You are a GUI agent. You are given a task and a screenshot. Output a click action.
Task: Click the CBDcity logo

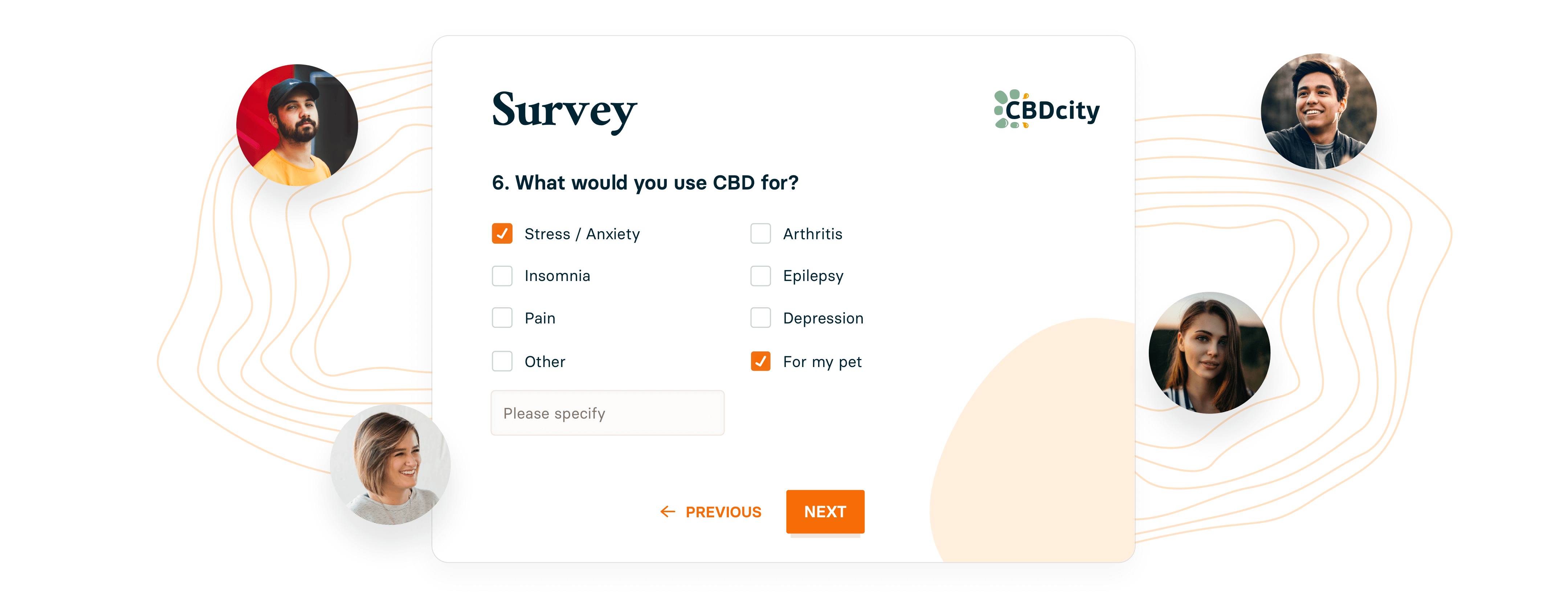click(1046, 110)
